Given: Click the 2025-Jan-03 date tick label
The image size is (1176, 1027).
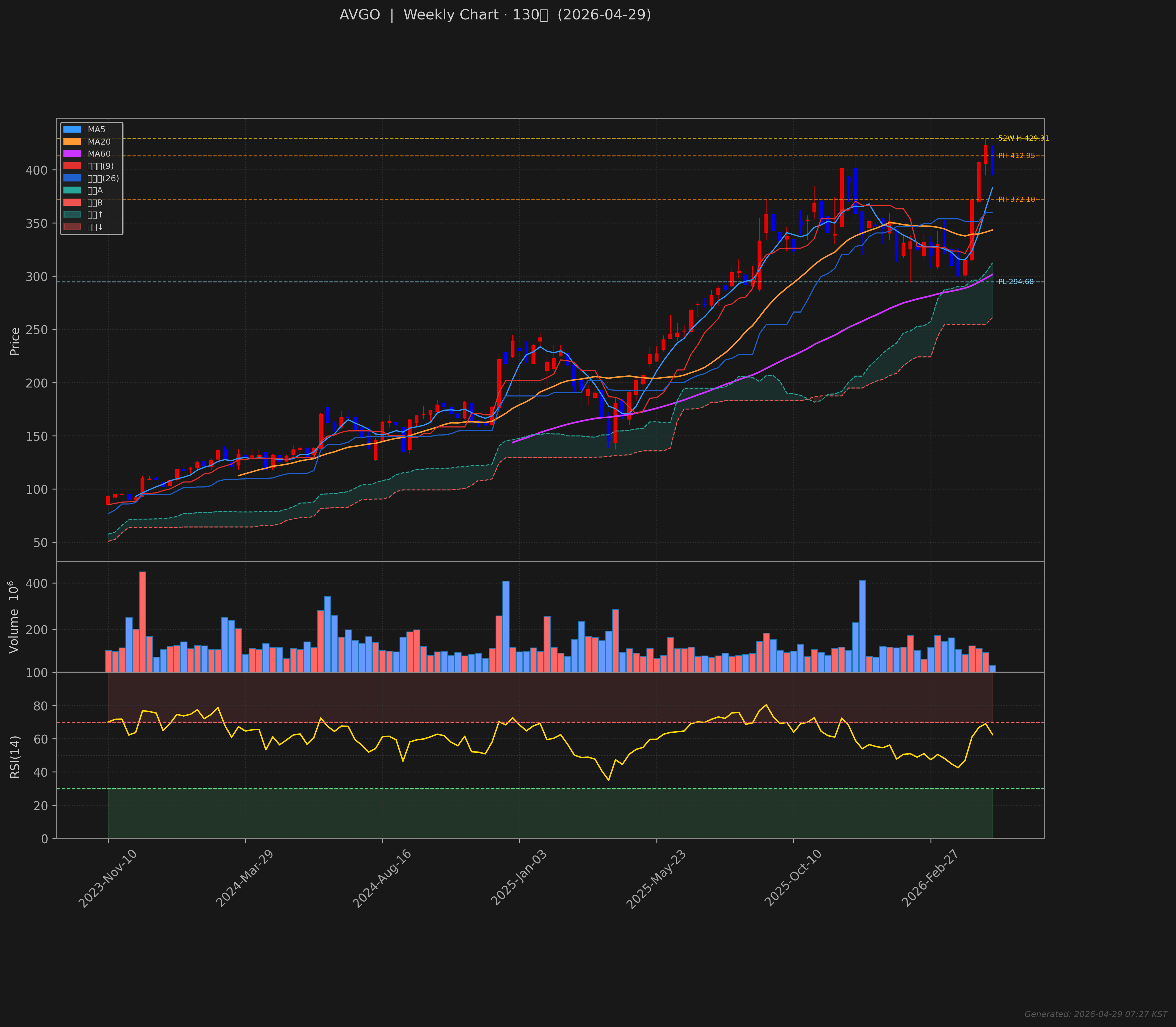Looking at the screenshot, I should point(519,879).
